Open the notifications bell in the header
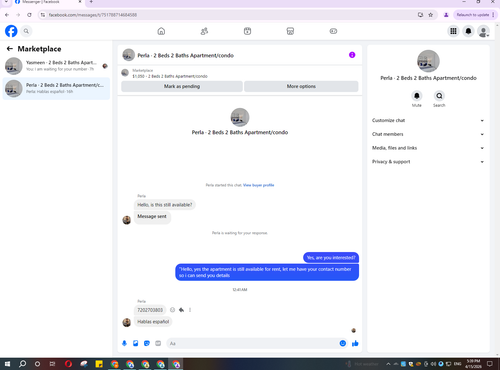This screenshot has width=500, height=370. pos(468,31)
